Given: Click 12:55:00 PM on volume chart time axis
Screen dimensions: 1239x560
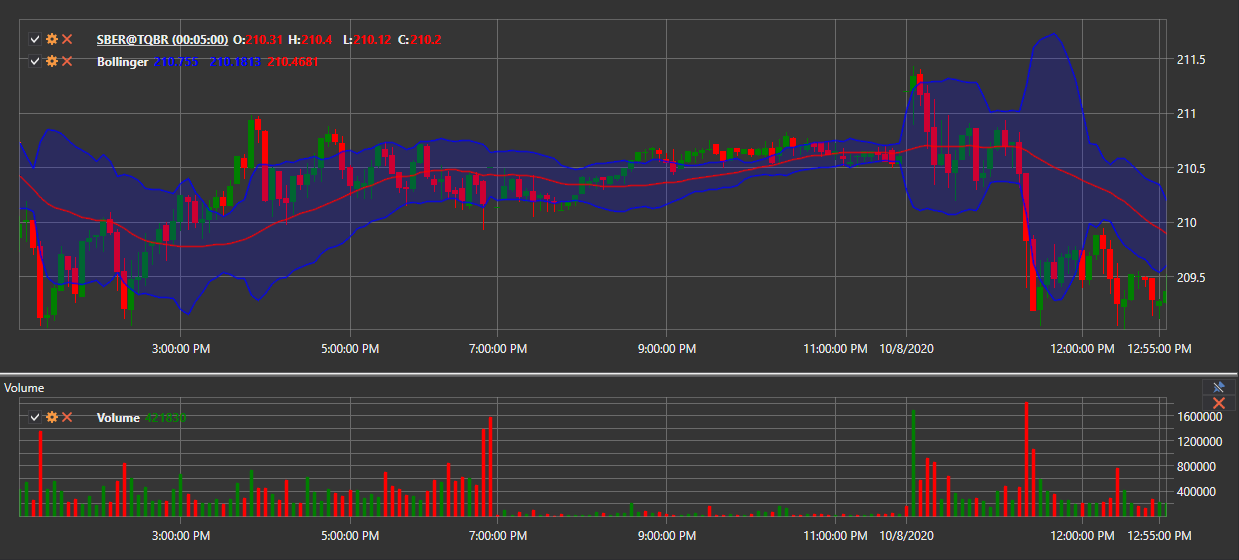Looking at the screenshot, I should point(1159,537).
